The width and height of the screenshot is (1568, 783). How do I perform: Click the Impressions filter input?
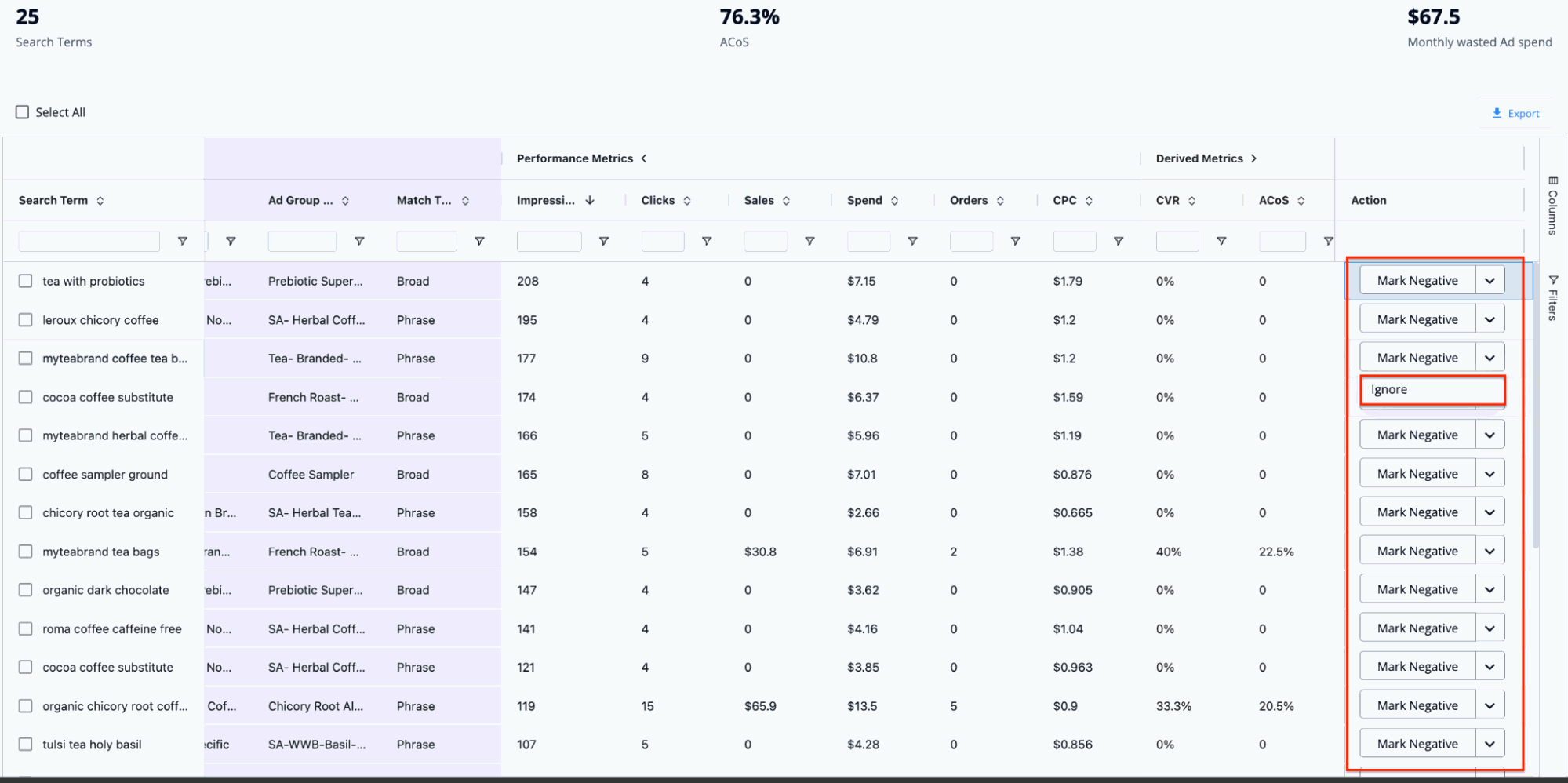tap(549, 242)
